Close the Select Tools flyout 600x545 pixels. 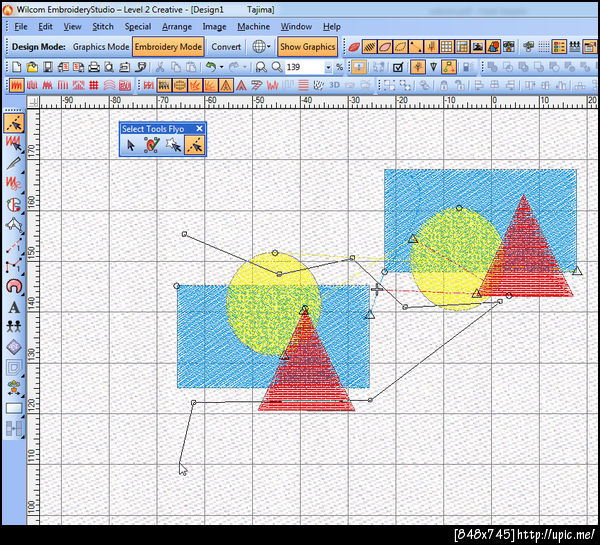[x=199, y=129]
